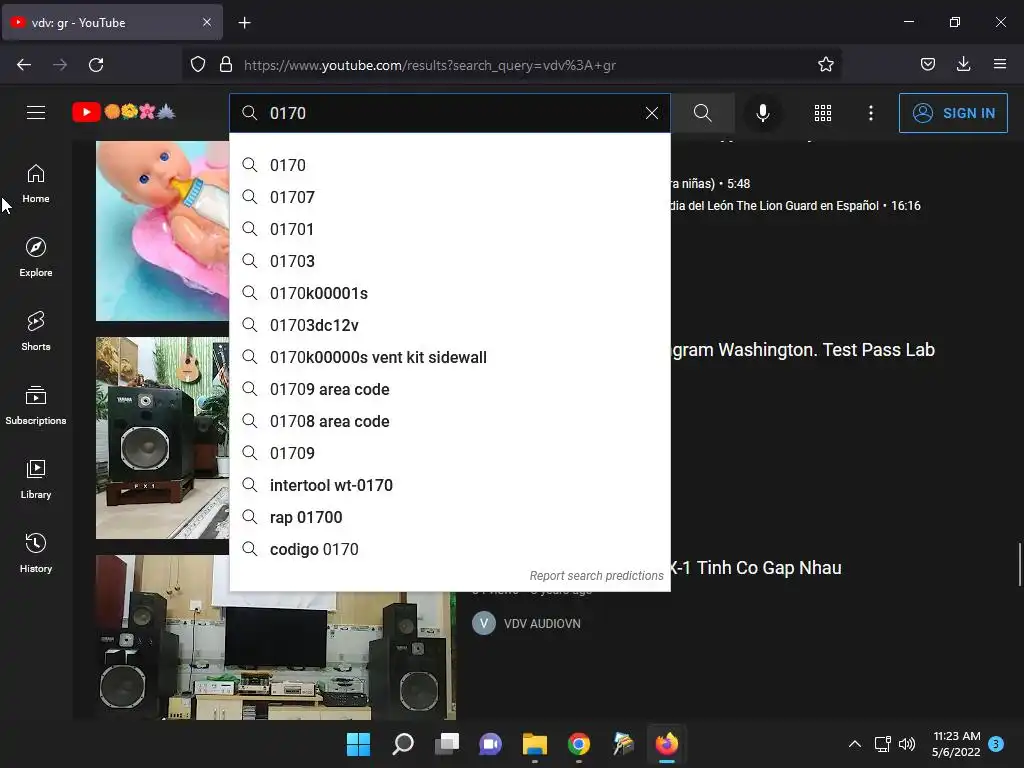
Task: Open the VDV AUDIOVN channel
Action: coord(542,624)
